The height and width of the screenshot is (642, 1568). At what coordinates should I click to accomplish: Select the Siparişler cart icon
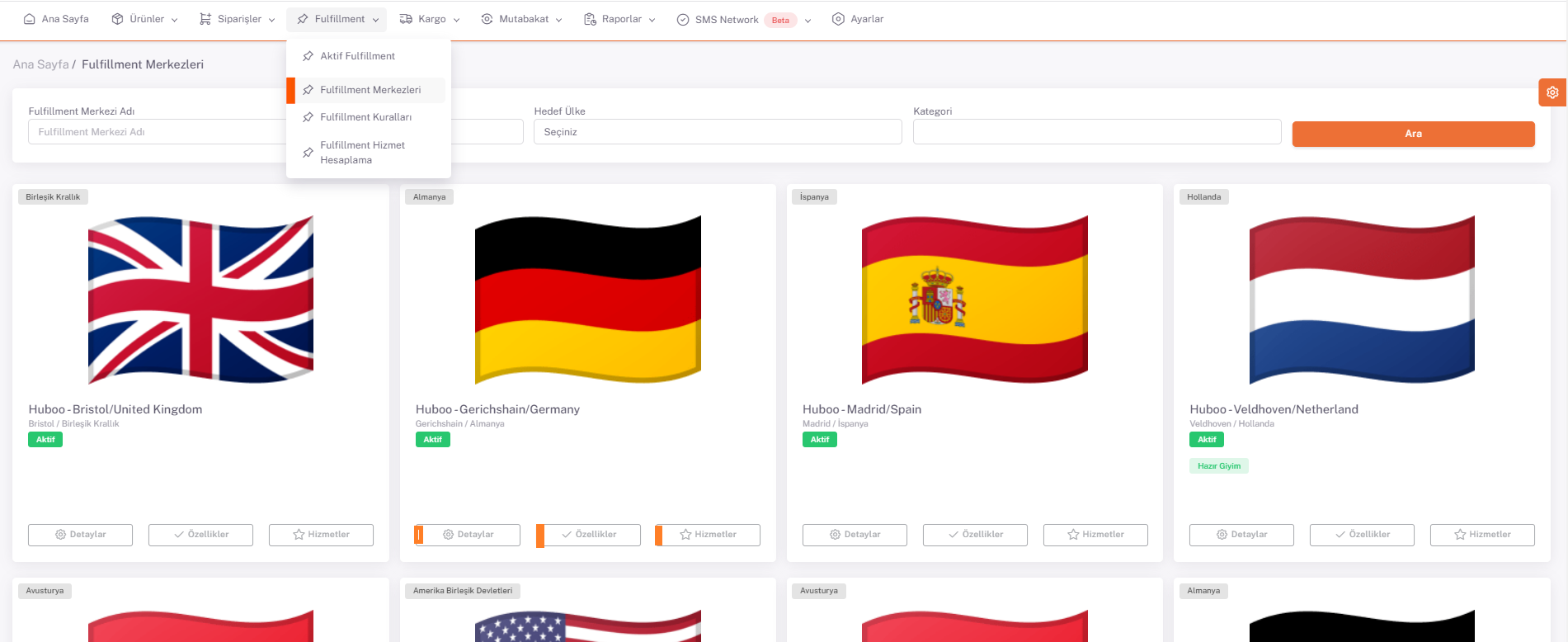tap(205, 19)
